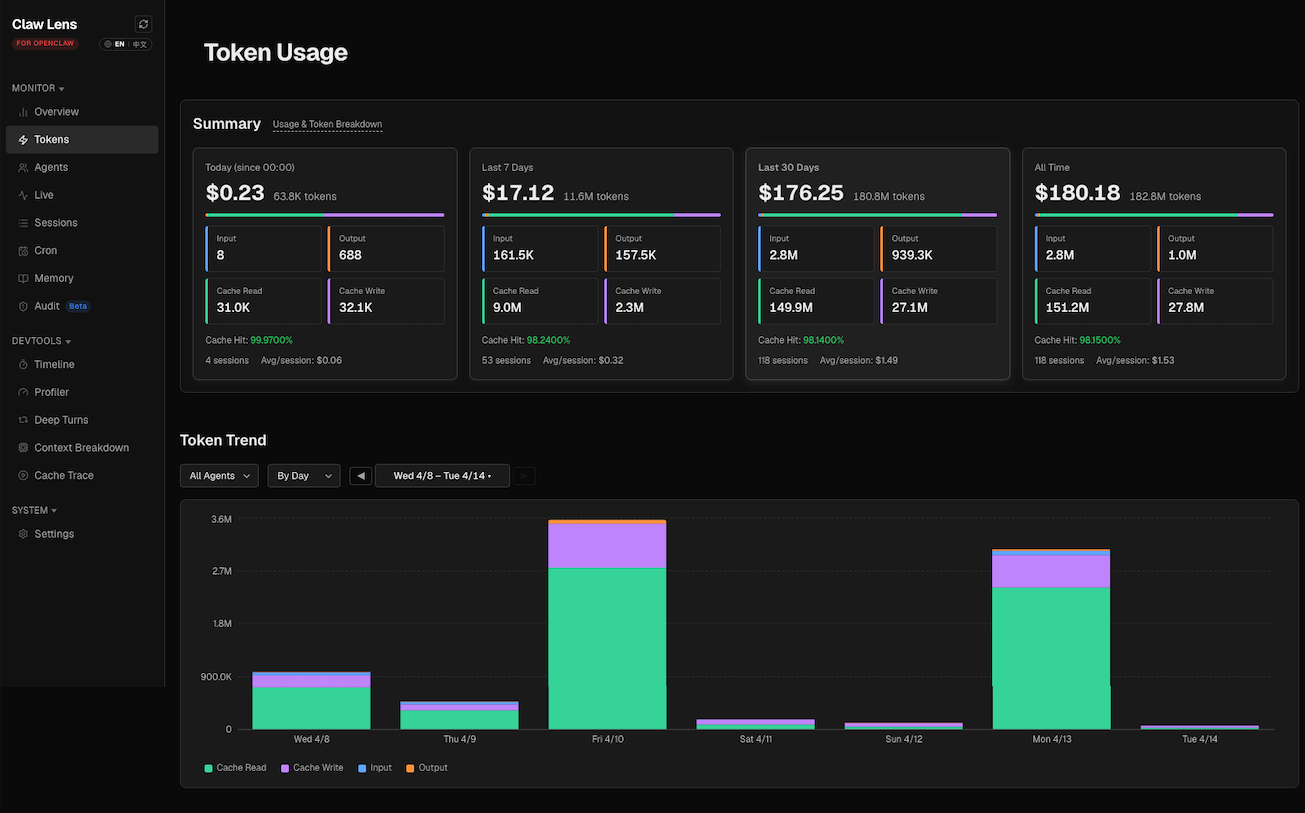Open the All Agents dropdown

pos(219,476)
